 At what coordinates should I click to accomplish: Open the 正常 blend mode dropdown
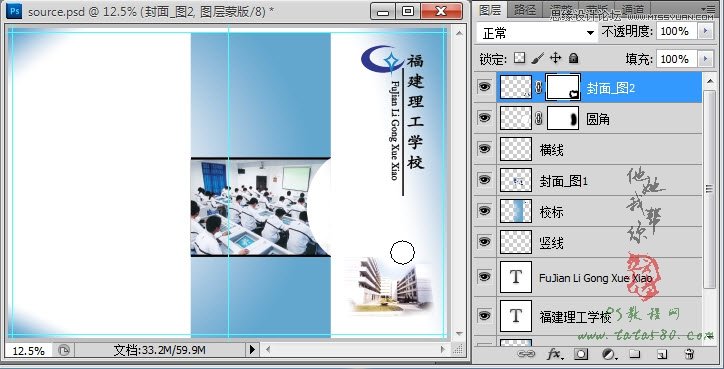pyautogui.click(x=537, y=33)
